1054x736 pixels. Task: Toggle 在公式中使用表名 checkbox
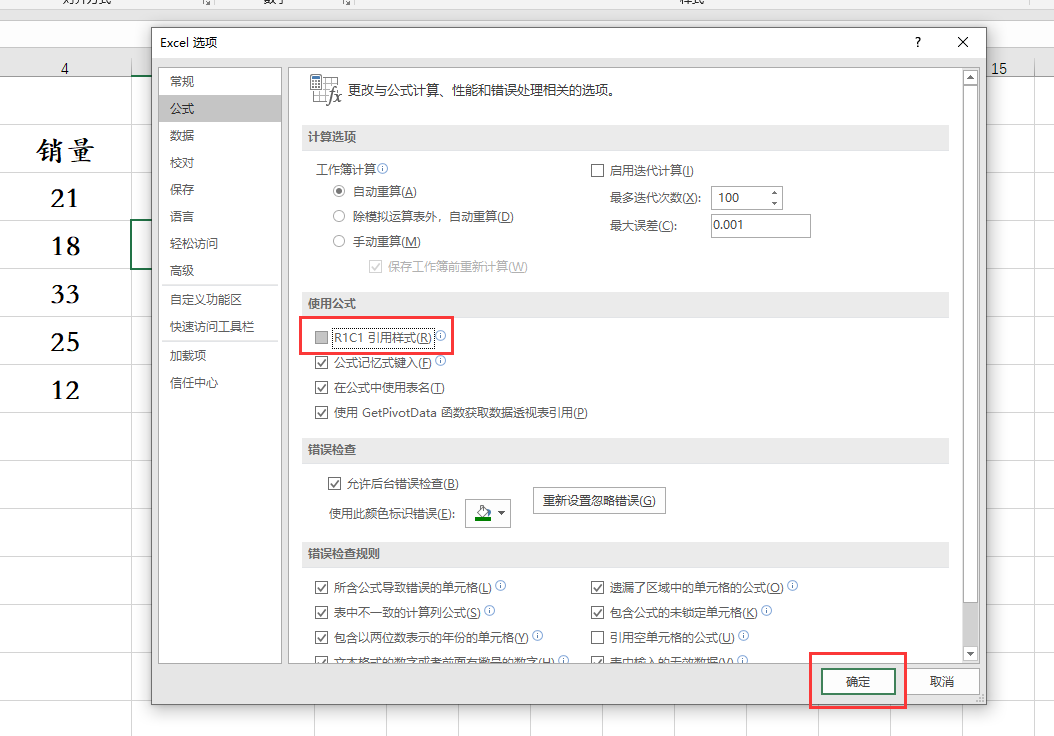click(x=321, y=388)
